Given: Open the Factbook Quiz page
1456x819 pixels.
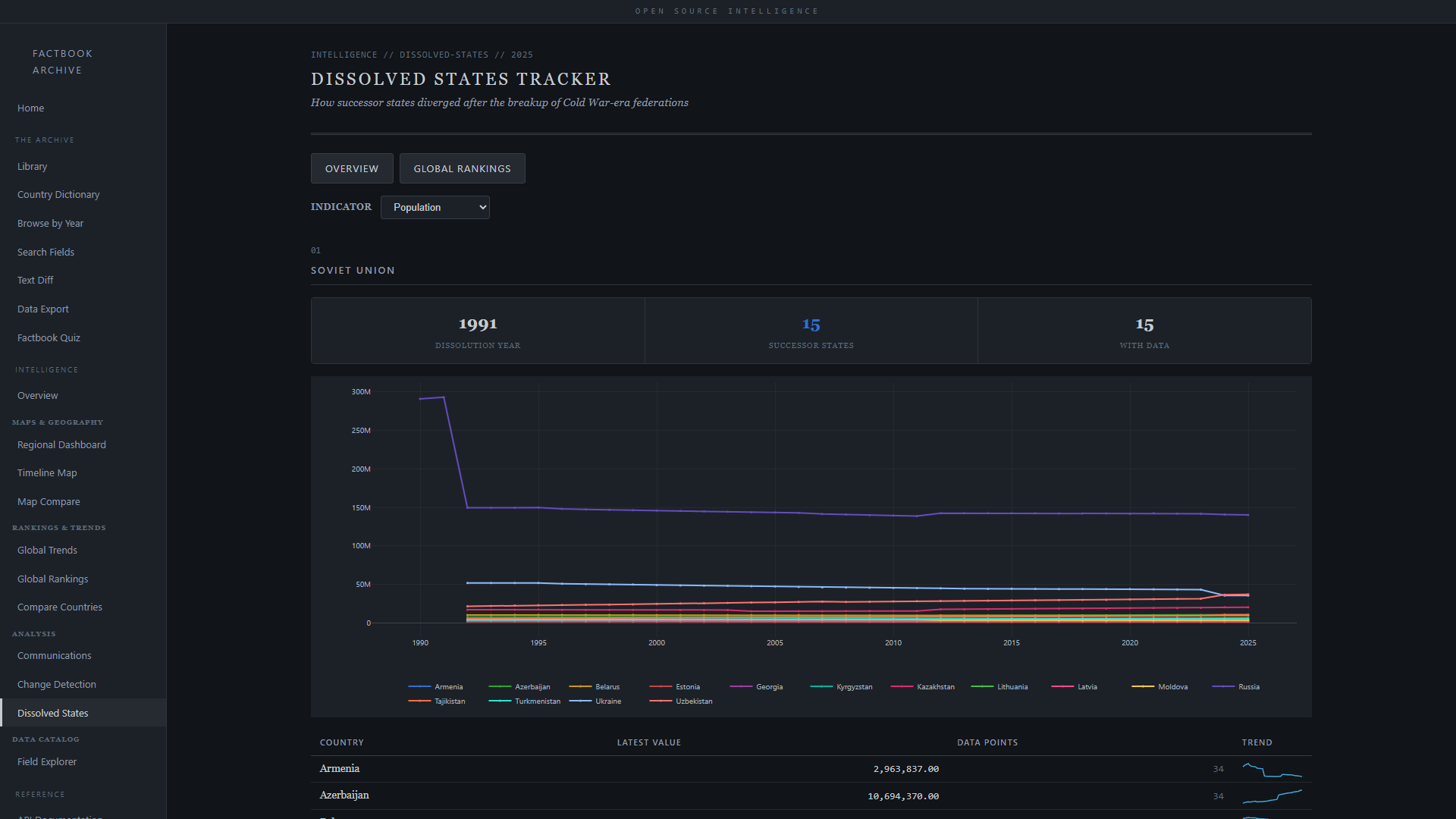Looking at the screenshot, I should coord(49,338).
